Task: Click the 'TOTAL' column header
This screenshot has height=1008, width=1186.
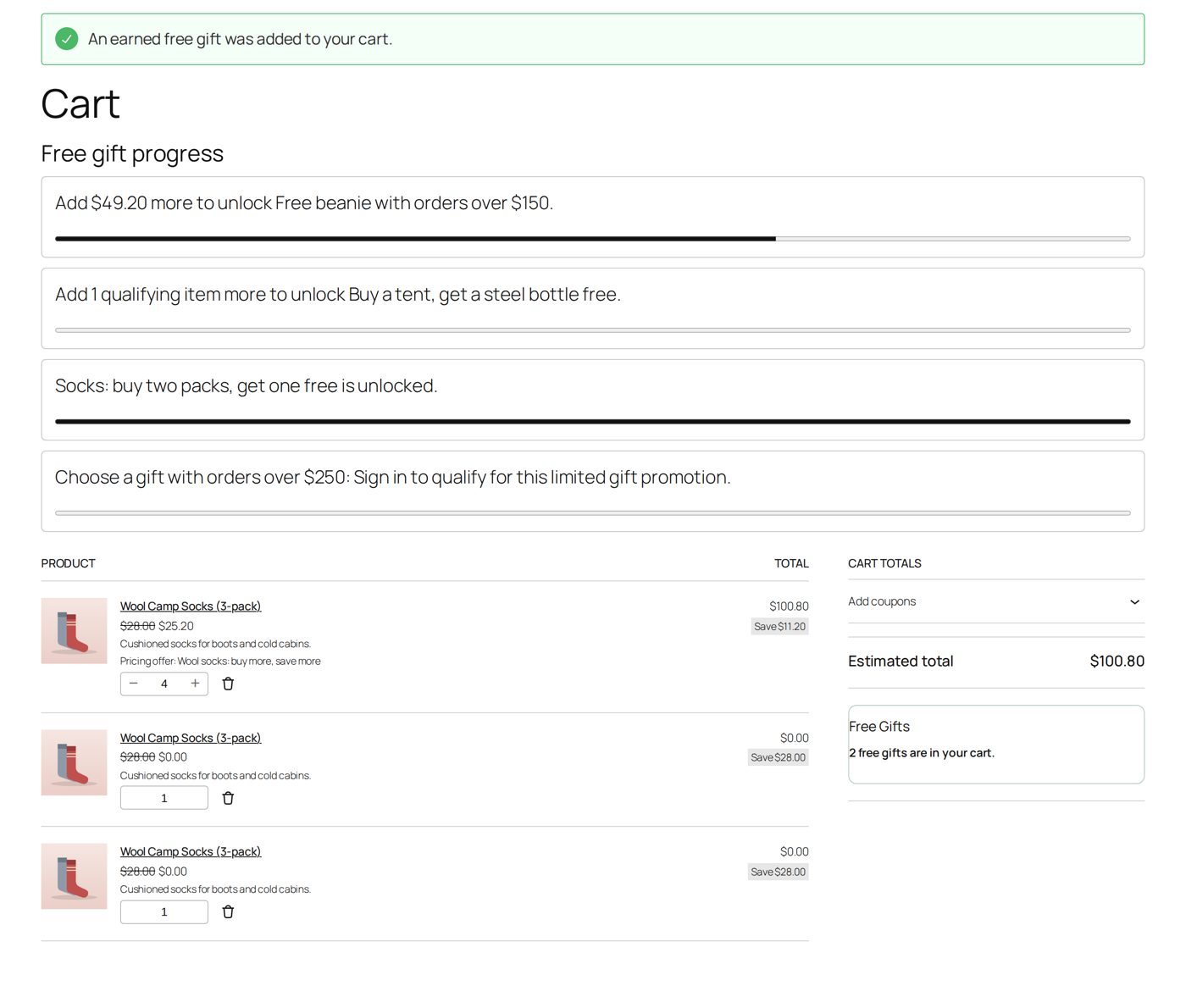Action: point(791,563)
